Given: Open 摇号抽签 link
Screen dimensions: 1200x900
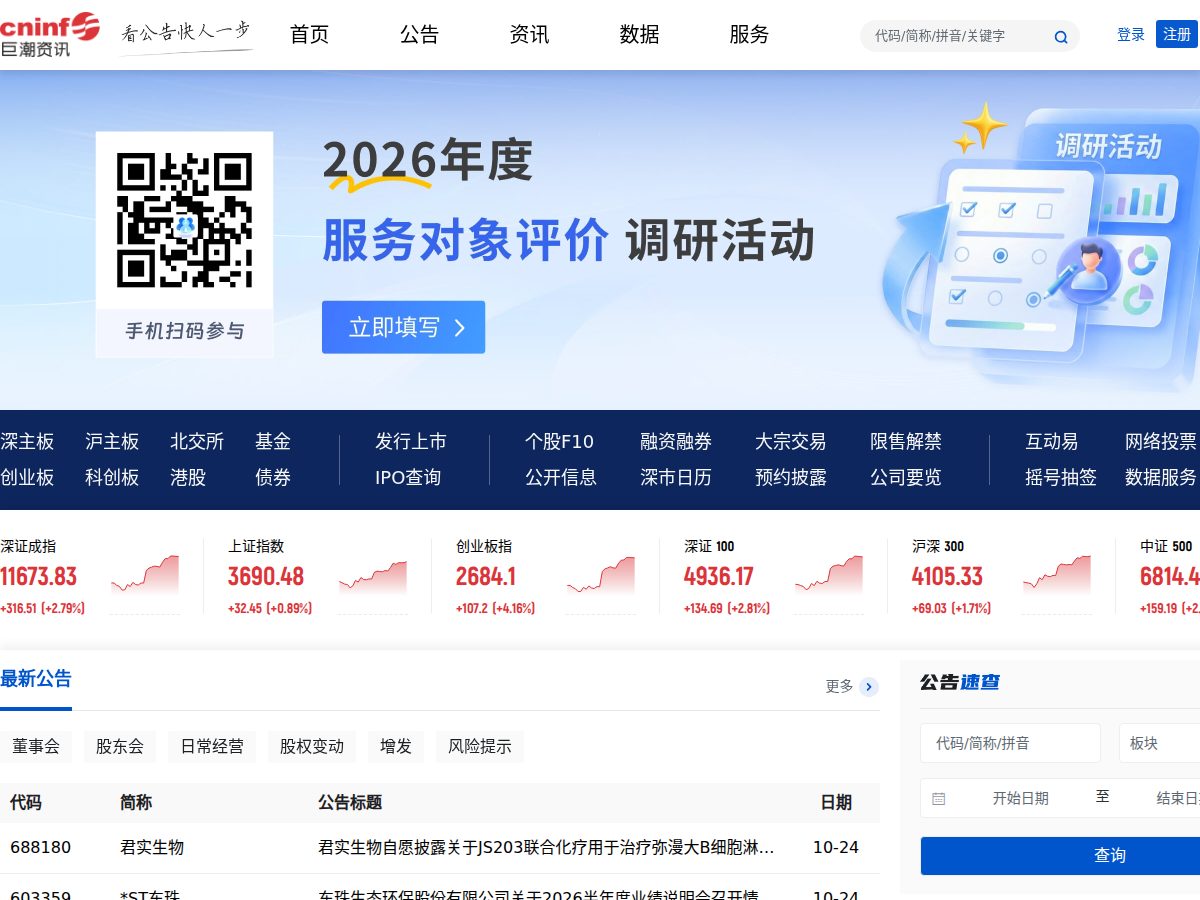Looking at the screenshot, I should coord(1061,477).
